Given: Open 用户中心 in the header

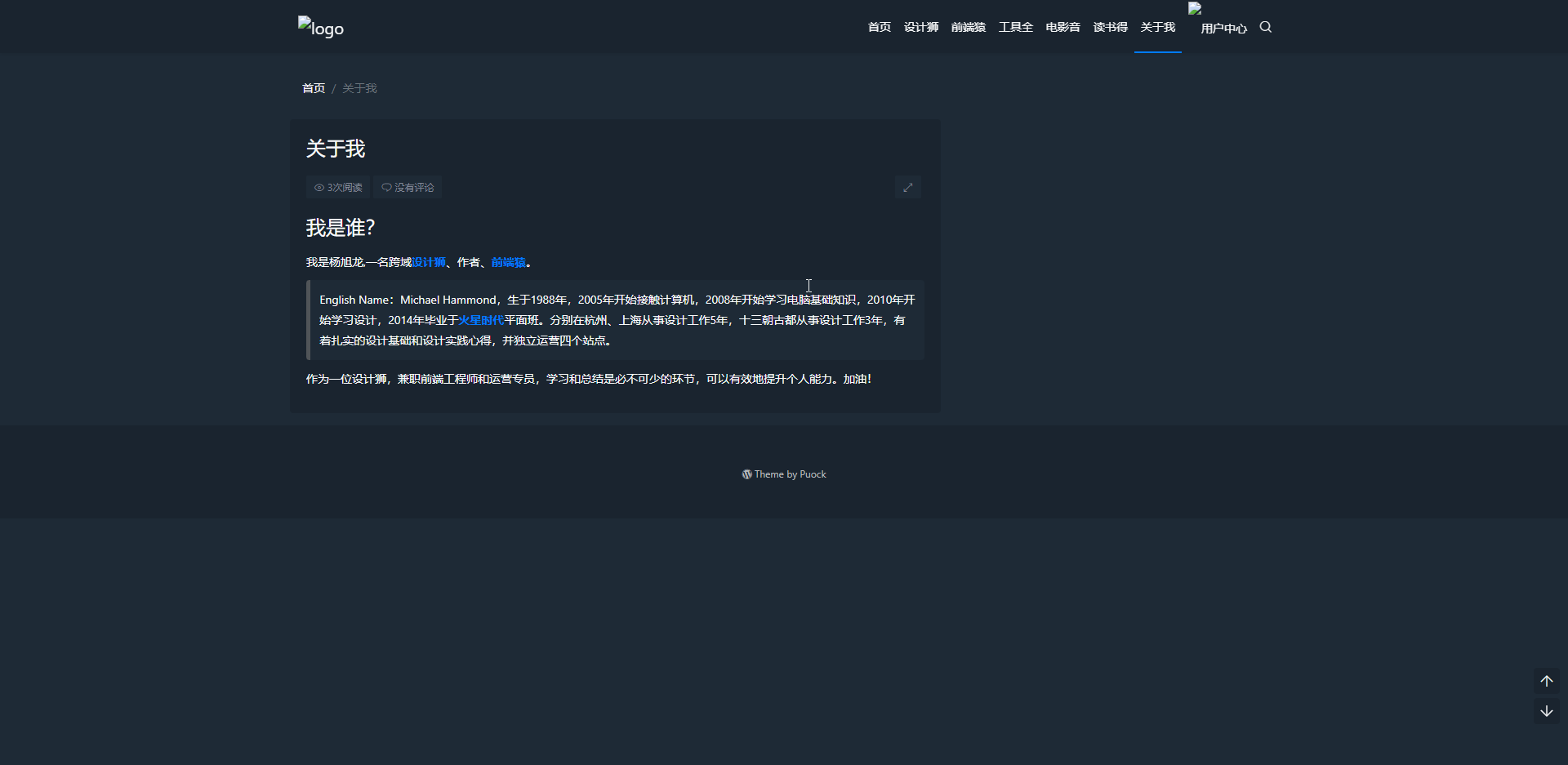Looking at the screenshot, I should (1223, 28).
